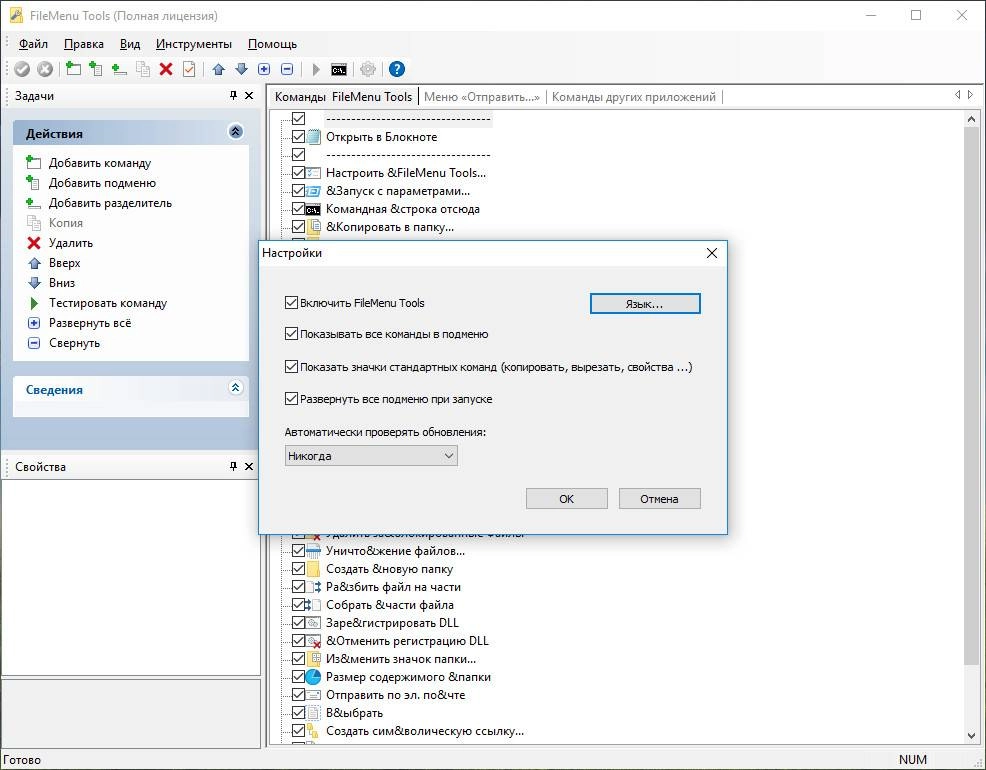986x770 pixels.
Task: Uncheck Показывать все команды в подменю
Action: pyautogui.click(x=291, y=334)
